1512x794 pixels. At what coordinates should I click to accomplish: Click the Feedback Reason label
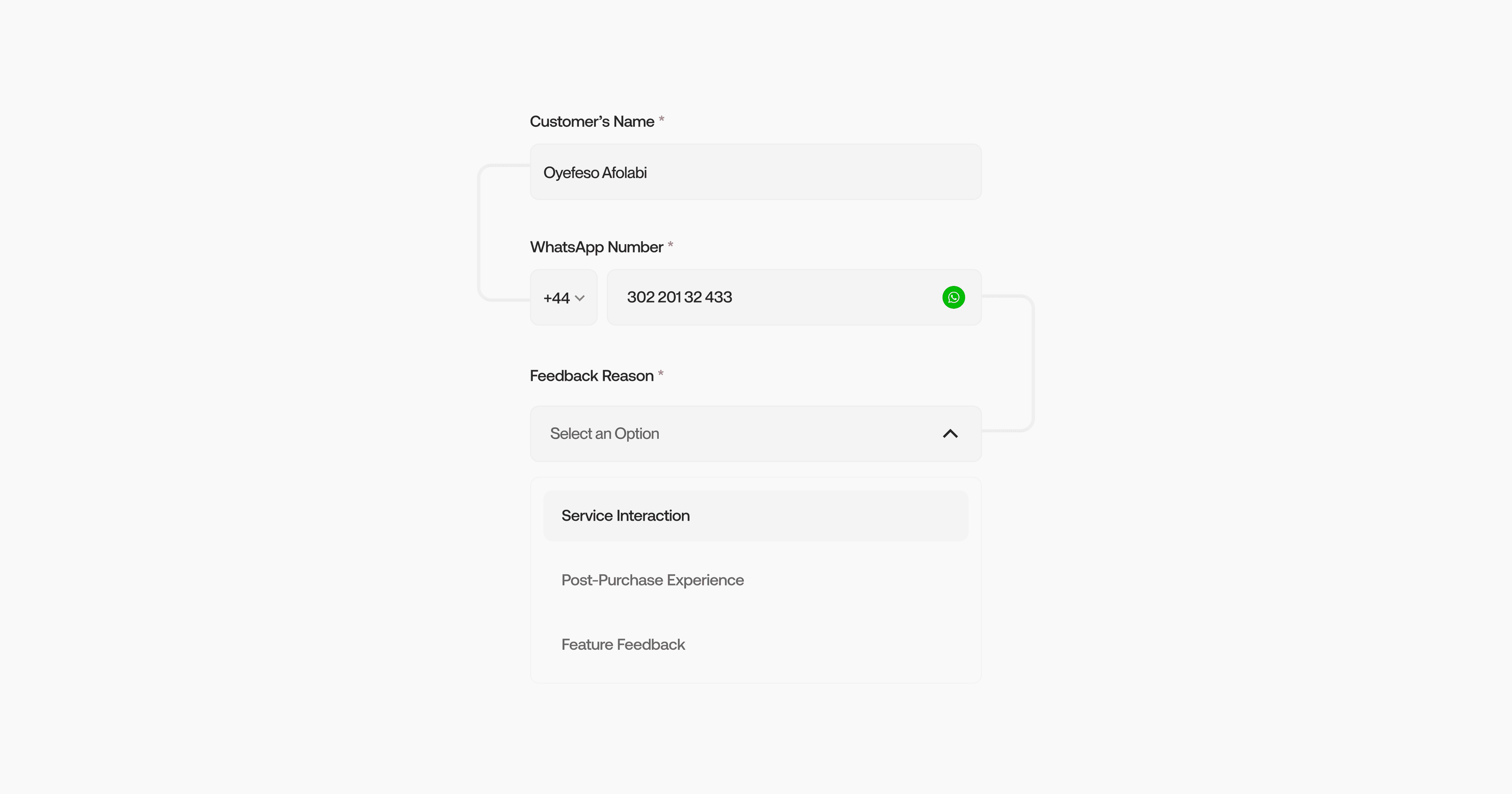click(x=591, y=376)
